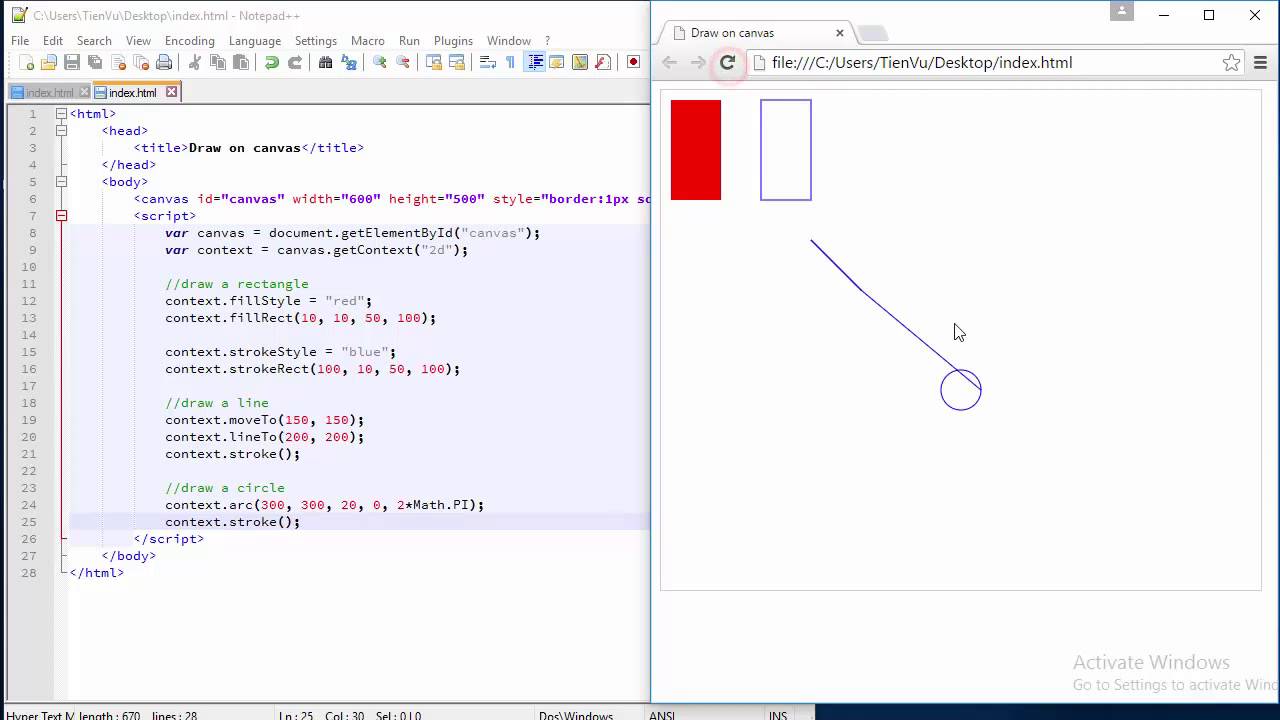The width and height of the screenshot is (1280, 720).
Task: Open the Macro menu
Action: tap(368, 41)
